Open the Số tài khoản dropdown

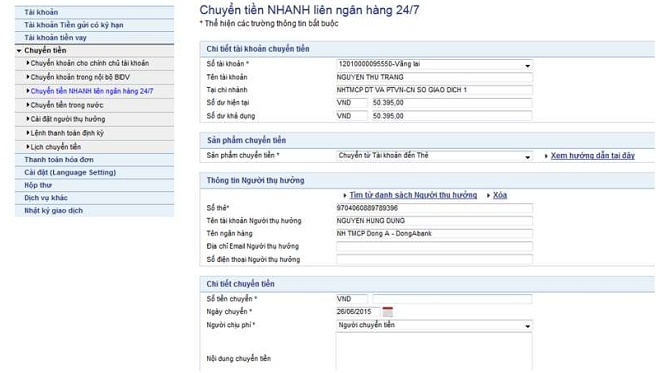click(434, 64)
